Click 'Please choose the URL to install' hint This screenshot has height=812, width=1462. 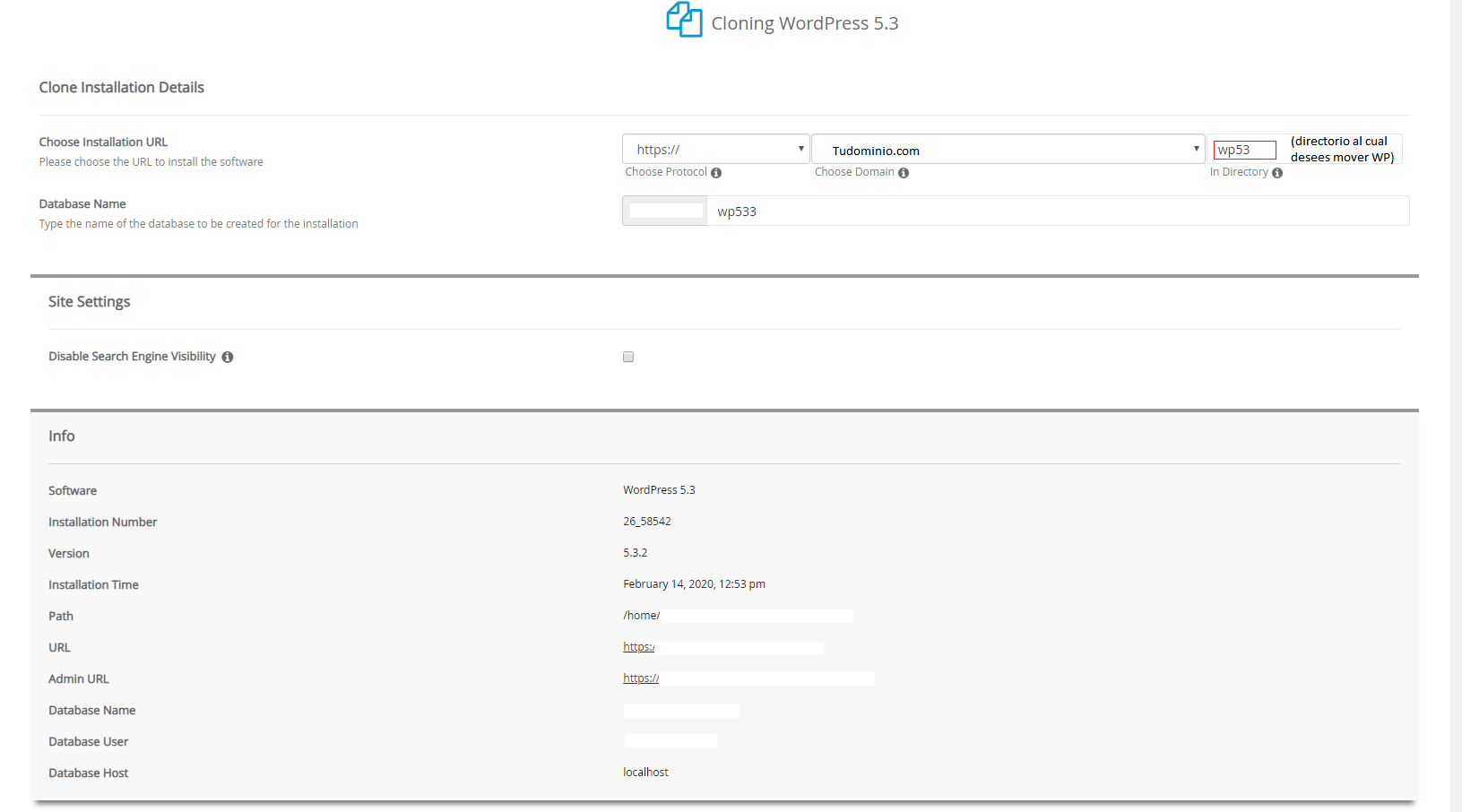(151, 162)
